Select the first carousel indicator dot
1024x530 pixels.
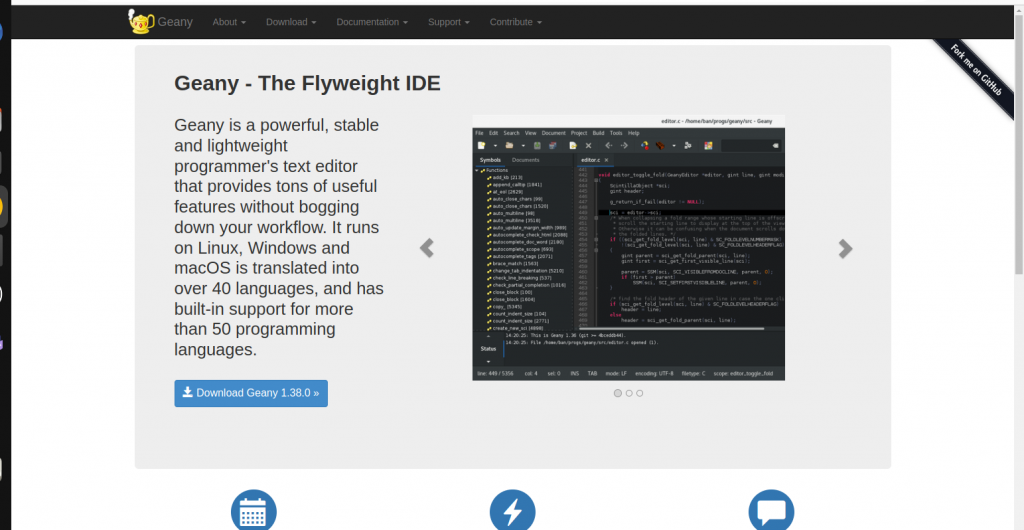click(618, 393)
